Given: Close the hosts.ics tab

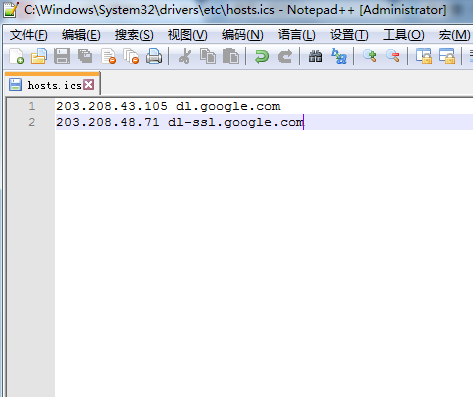Looking at the screenshot, I should (89, 85).
